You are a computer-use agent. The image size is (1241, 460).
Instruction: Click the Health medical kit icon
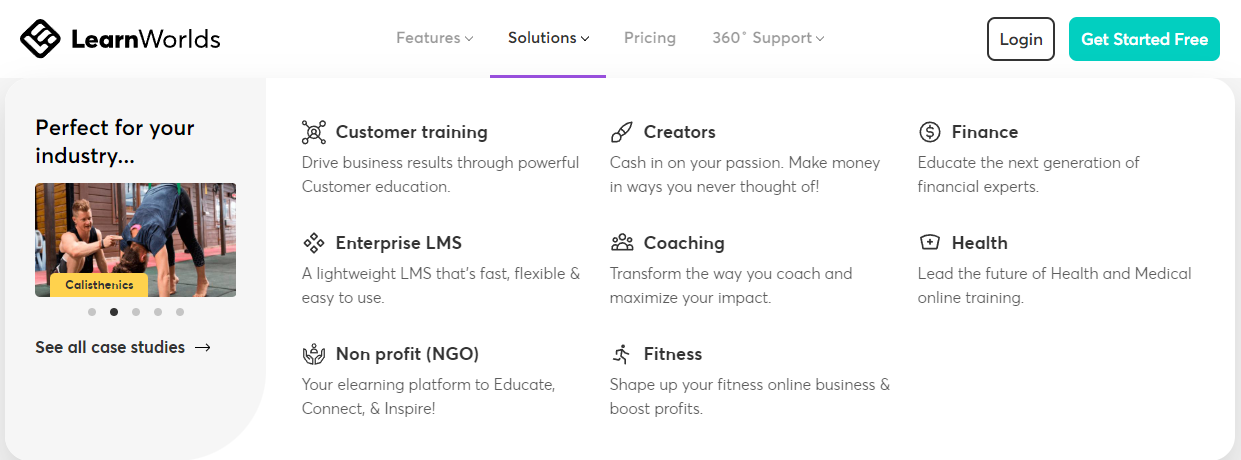pyautogui.click(x=930, y=243)
